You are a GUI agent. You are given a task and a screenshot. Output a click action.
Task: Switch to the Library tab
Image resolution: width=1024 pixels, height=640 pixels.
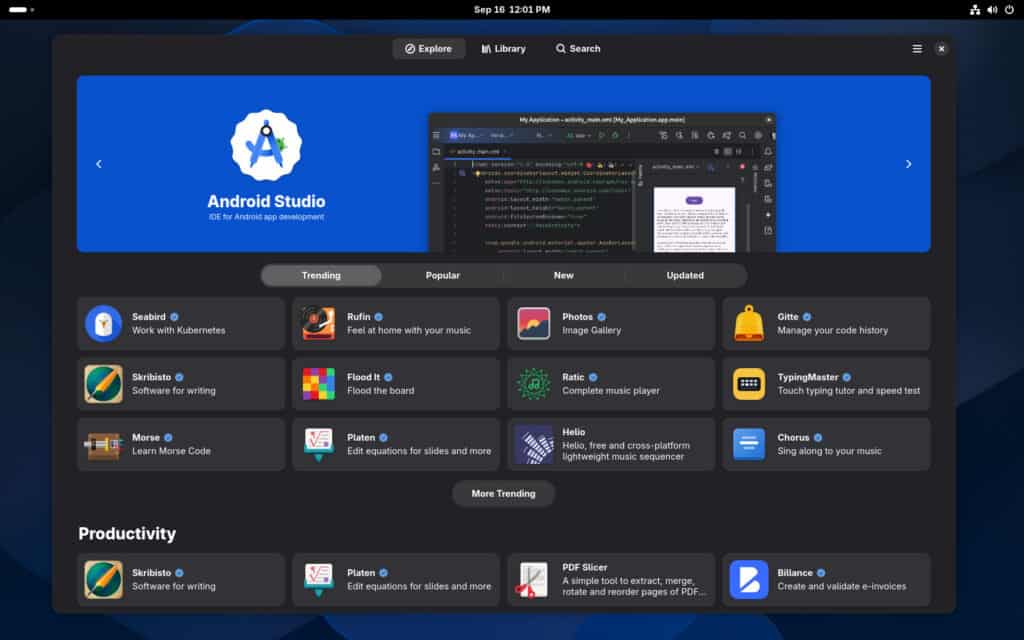pyautogui.click(x=504, y=49)
